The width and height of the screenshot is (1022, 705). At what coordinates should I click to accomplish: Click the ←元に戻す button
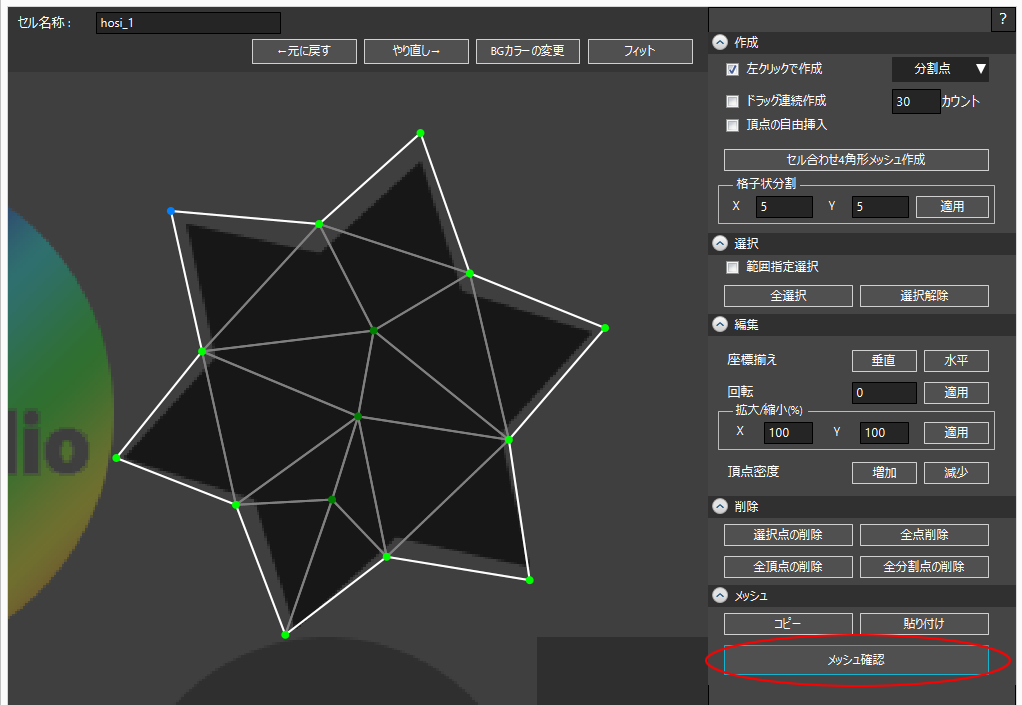click(304, 51)
